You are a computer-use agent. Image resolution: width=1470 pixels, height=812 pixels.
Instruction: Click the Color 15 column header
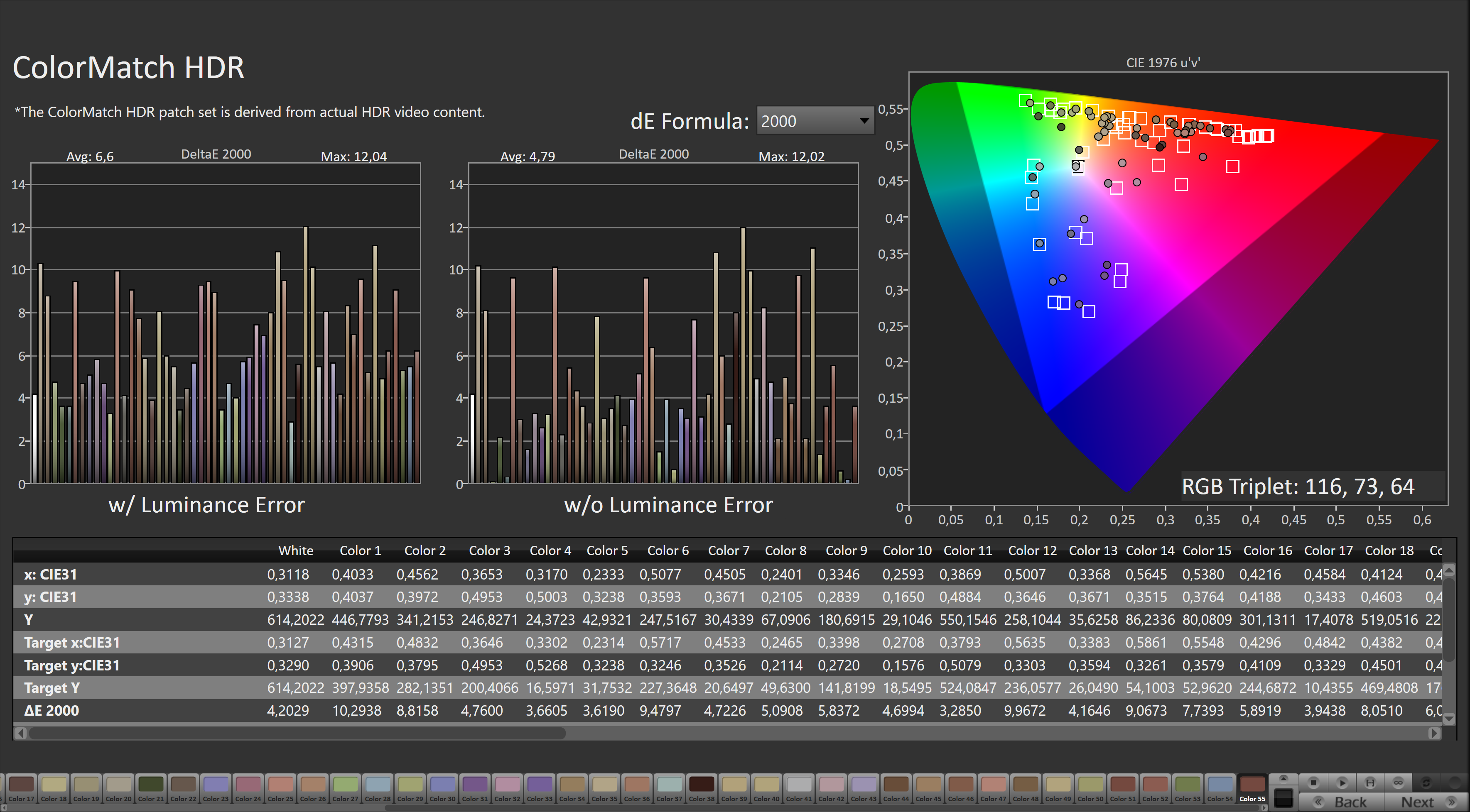(1206, 550)
